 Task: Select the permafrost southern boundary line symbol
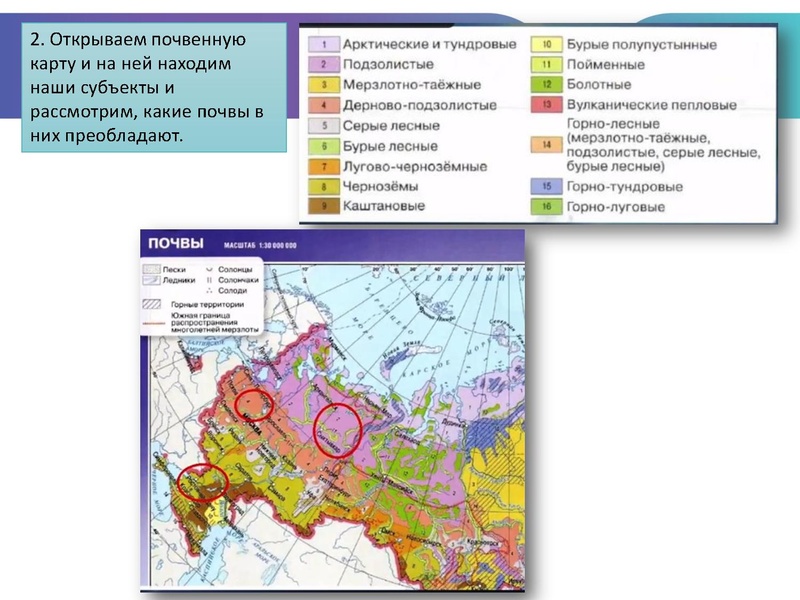tap(152, 323)
